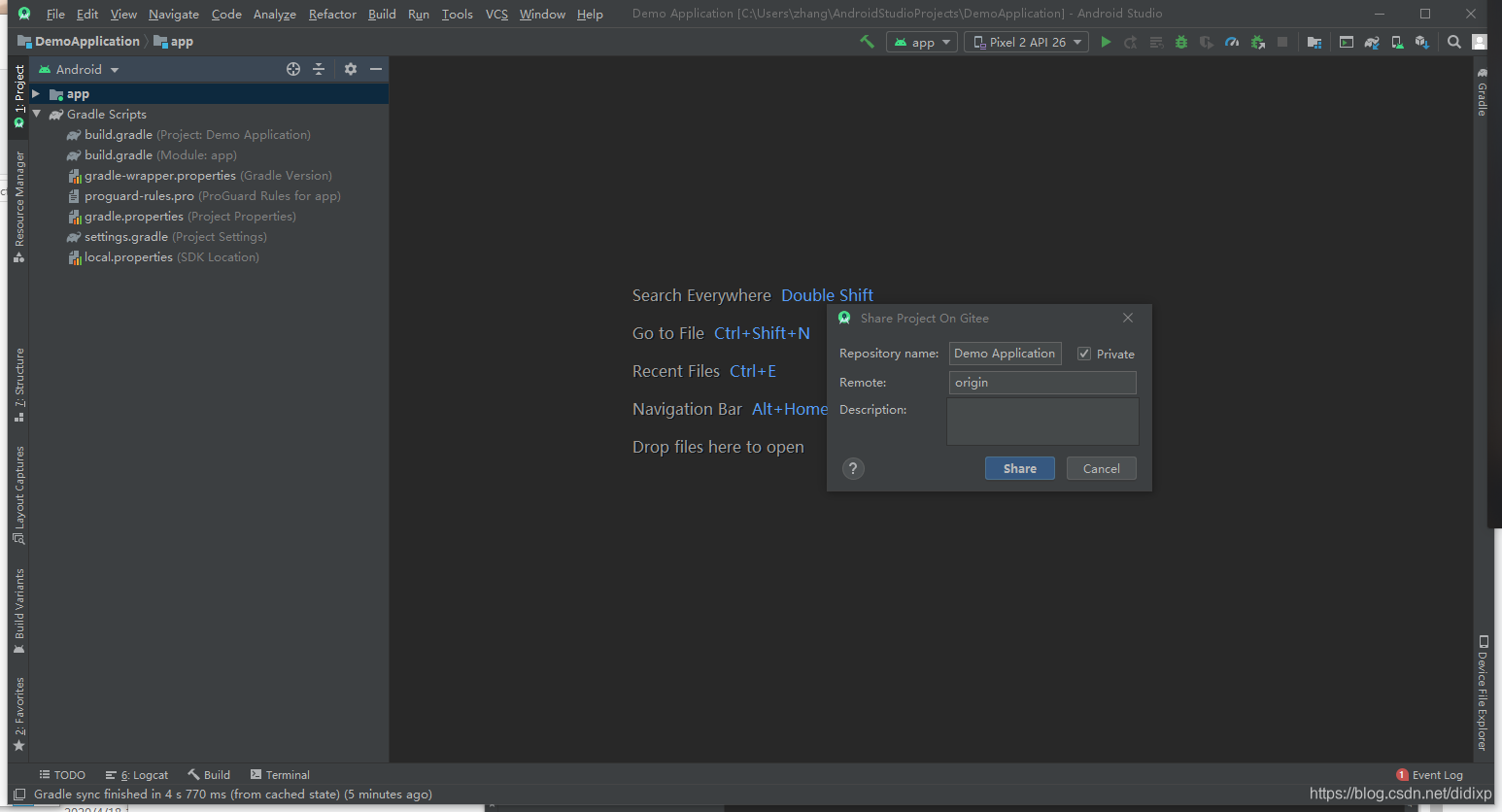Open Settings from the Project panel gear icon

(x=350, y=69)
